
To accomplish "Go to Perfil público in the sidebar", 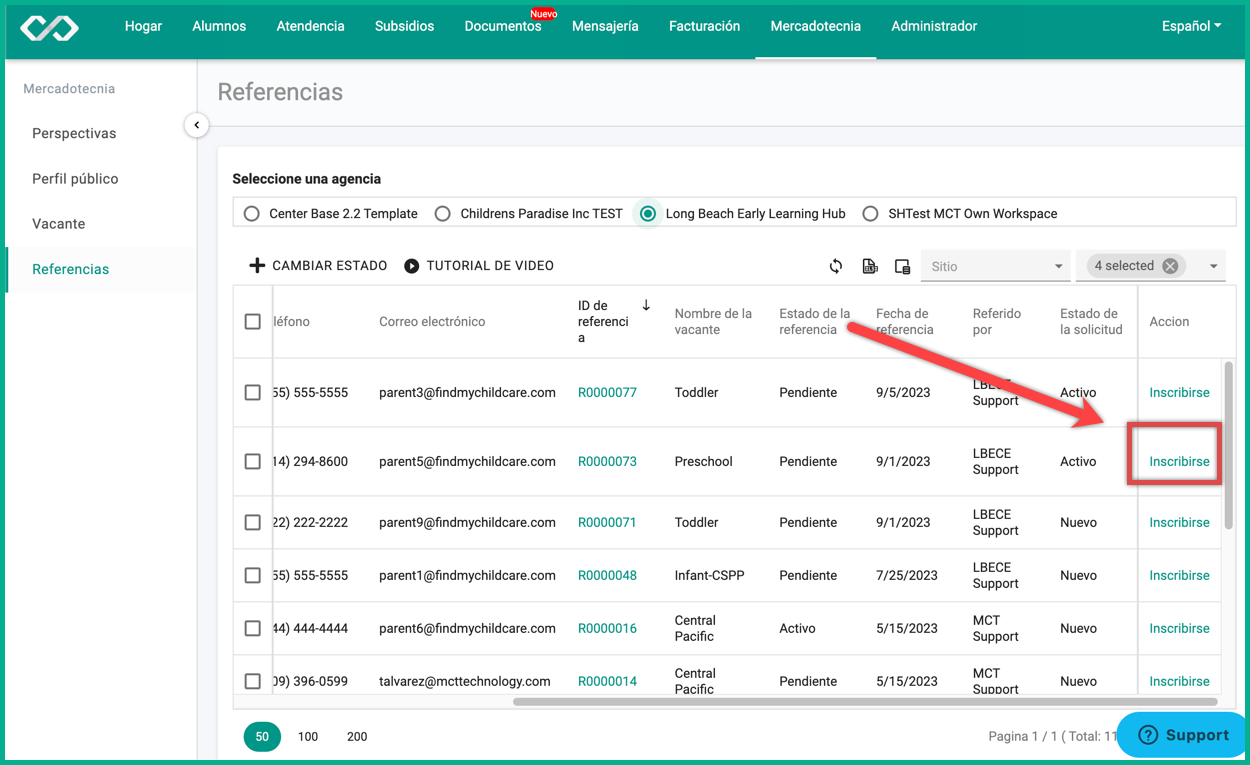I will point(75,179).
